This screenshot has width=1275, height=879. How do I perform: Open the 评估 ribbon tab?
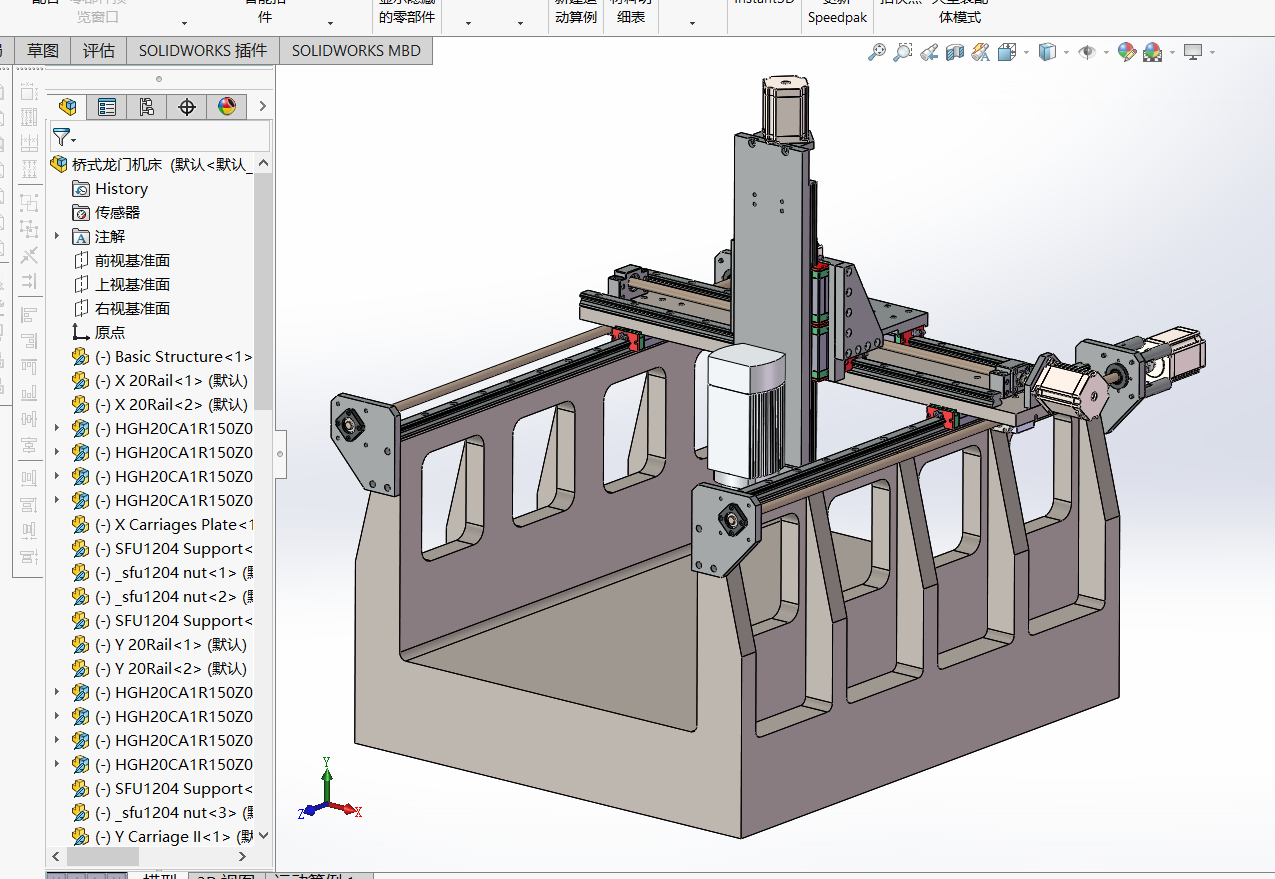(x=99, y=51)
